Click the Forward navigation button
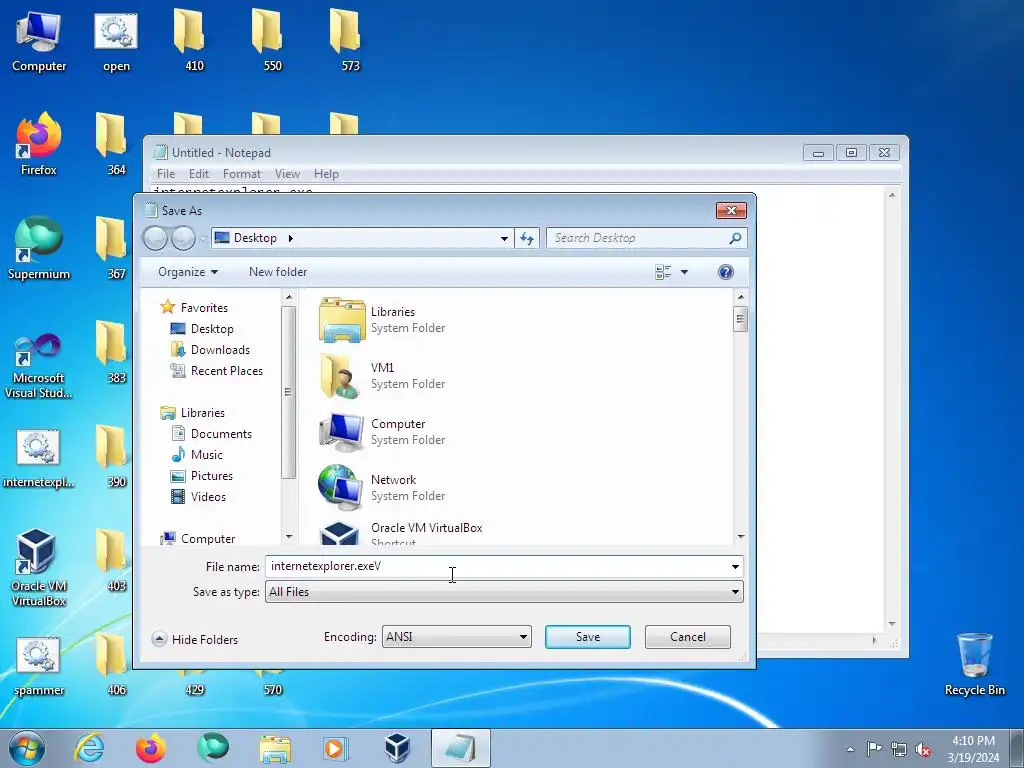This screenshot has height=768, width=1024. pyautogui.click(x=183, y=238)
